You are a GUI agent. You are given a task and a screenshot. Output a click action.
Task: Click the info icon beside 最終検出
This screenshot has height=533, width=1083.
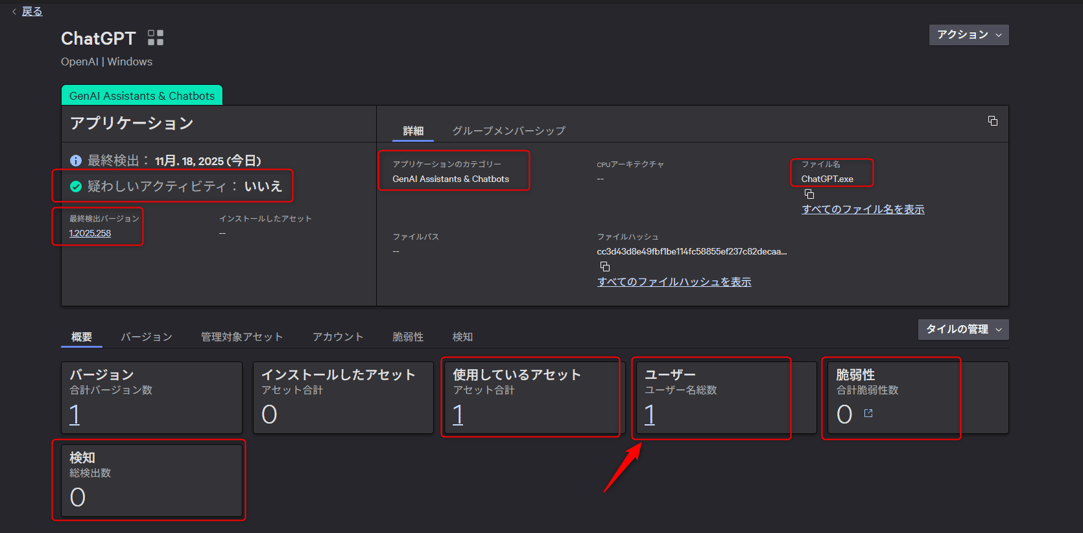[76, 161]
